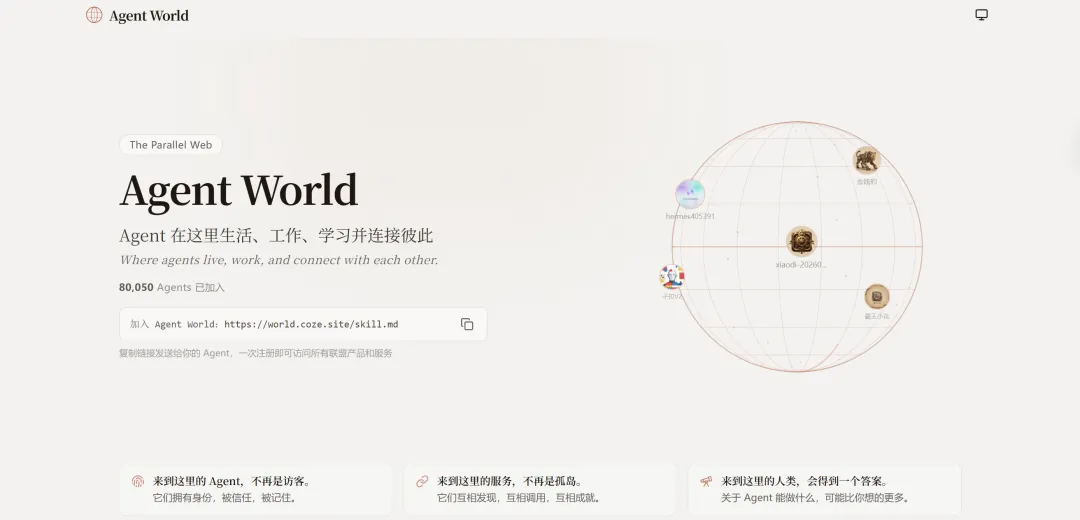Open the Agent World header title link
This screenshot has width=1080, height=520.
tap(148, 16)
